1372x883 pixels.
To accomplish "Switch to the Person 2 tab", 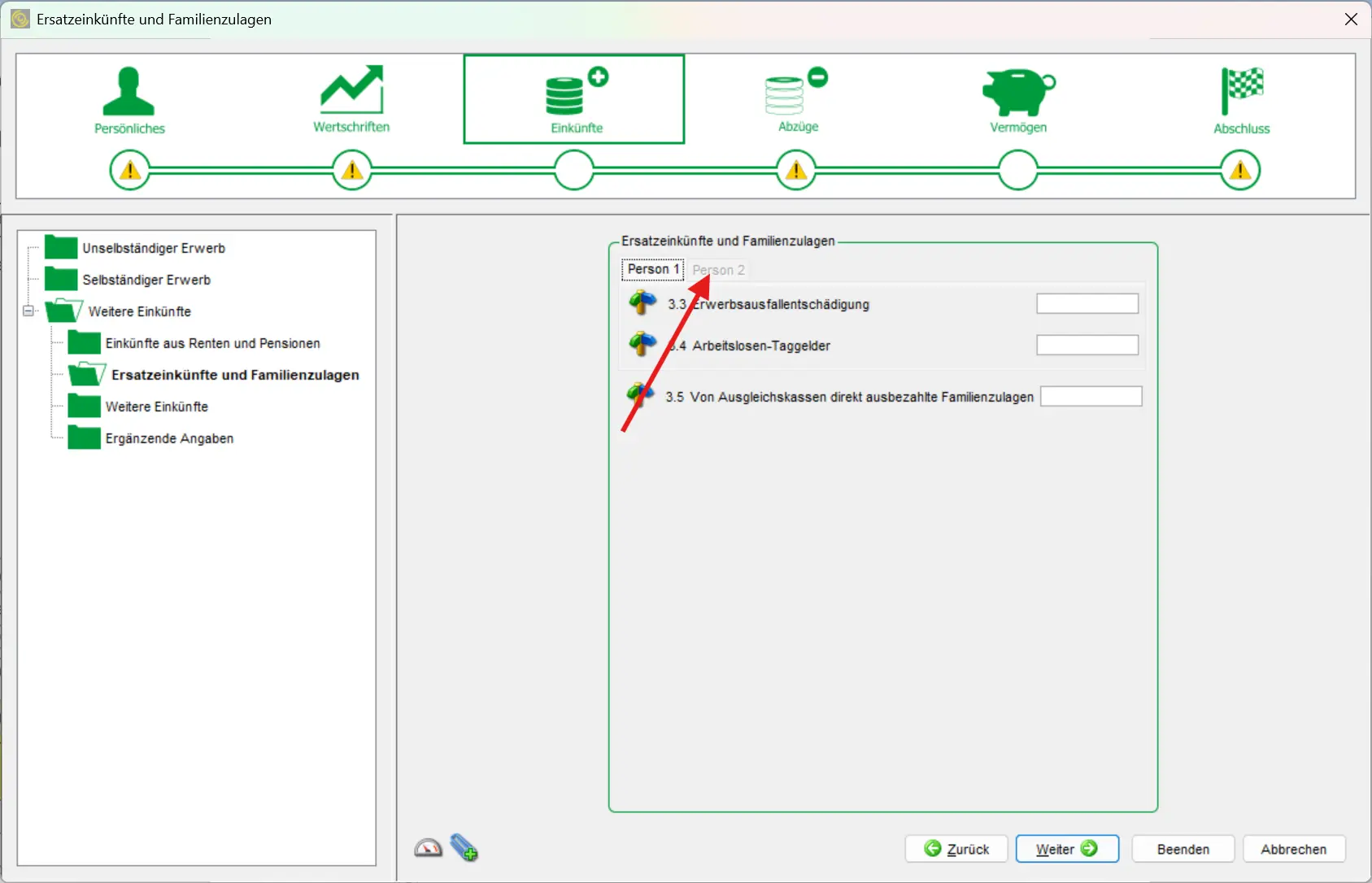I will click(x=718, y=270).
